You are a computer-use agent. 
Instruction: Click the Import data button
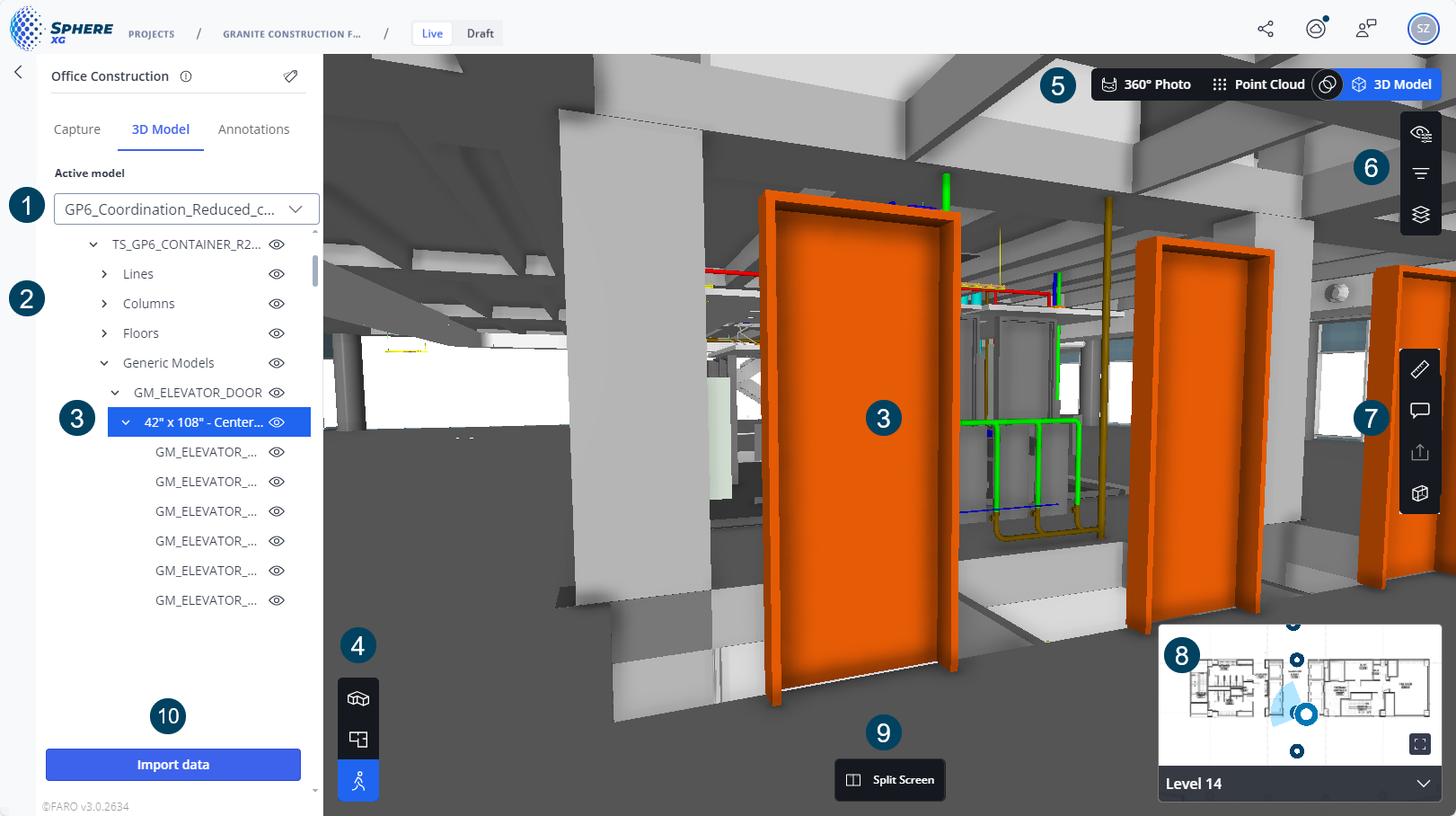173,765
